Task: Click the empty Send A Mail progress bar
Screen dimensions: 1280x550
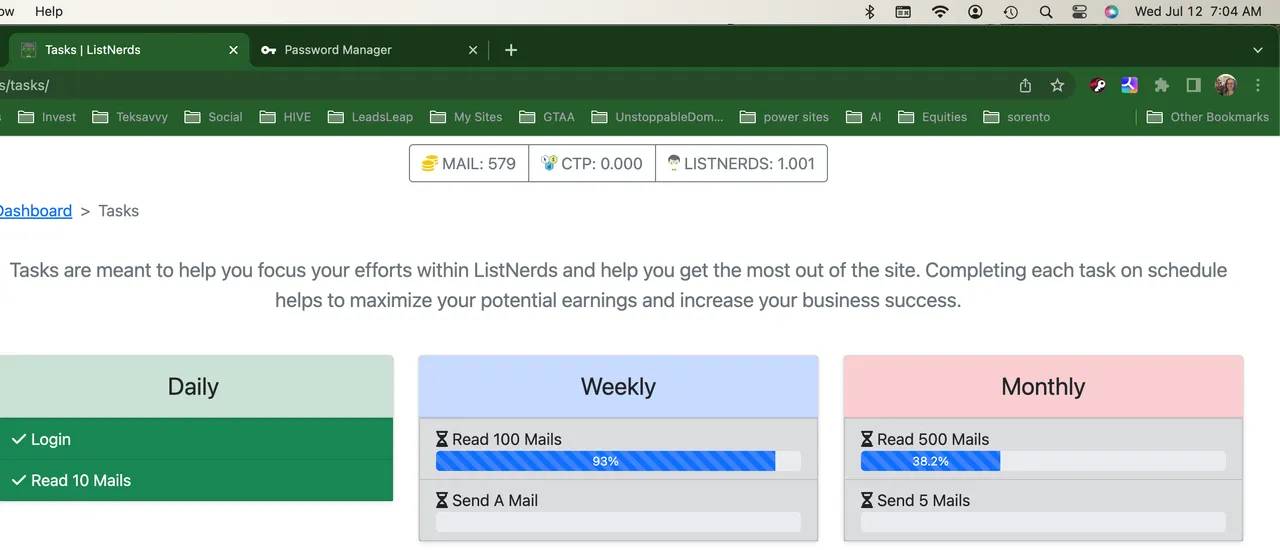Action: [x=618, y=522]
